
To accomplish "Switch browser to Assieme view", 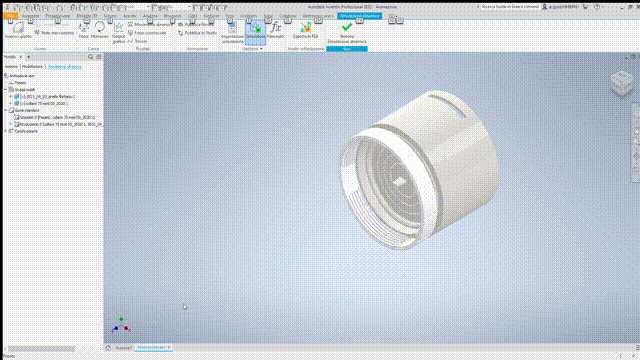I will 11,67.
